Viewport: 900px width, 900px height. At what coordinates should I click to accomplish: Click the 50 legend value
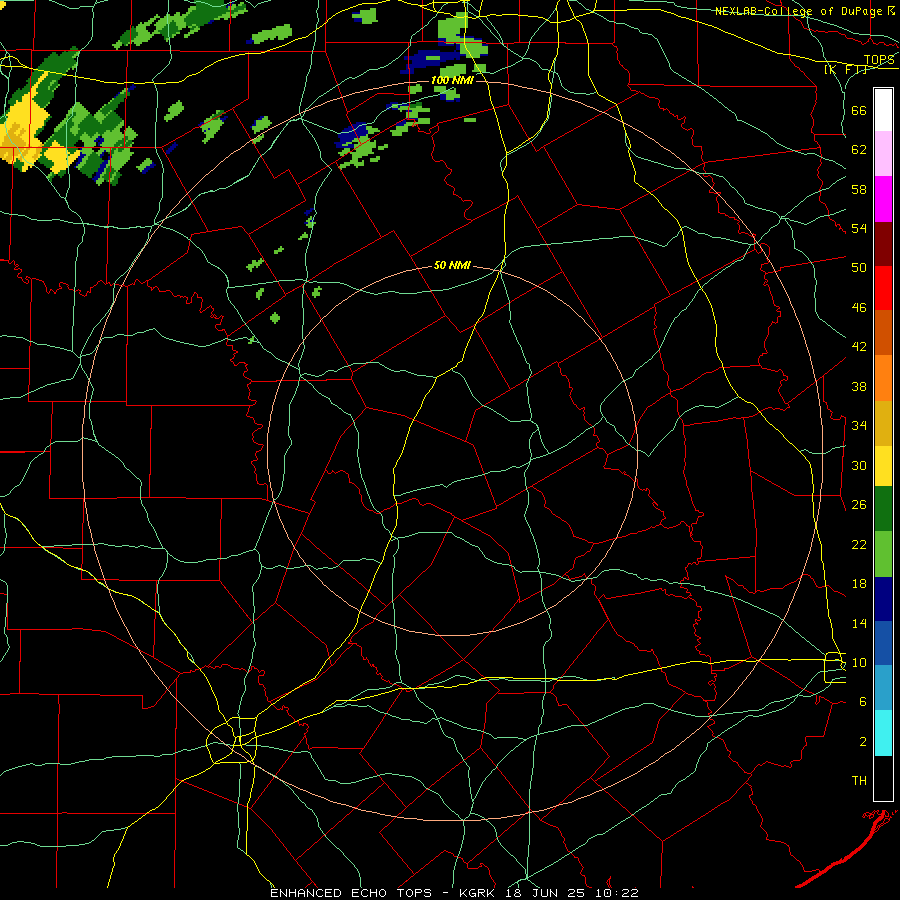[859, 267]
